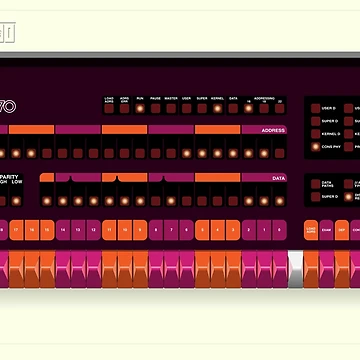The width and height of the screenshot is (360, 360).
Task: Flip the toggle lever under label 16
Action: click(x=32, y=269)
